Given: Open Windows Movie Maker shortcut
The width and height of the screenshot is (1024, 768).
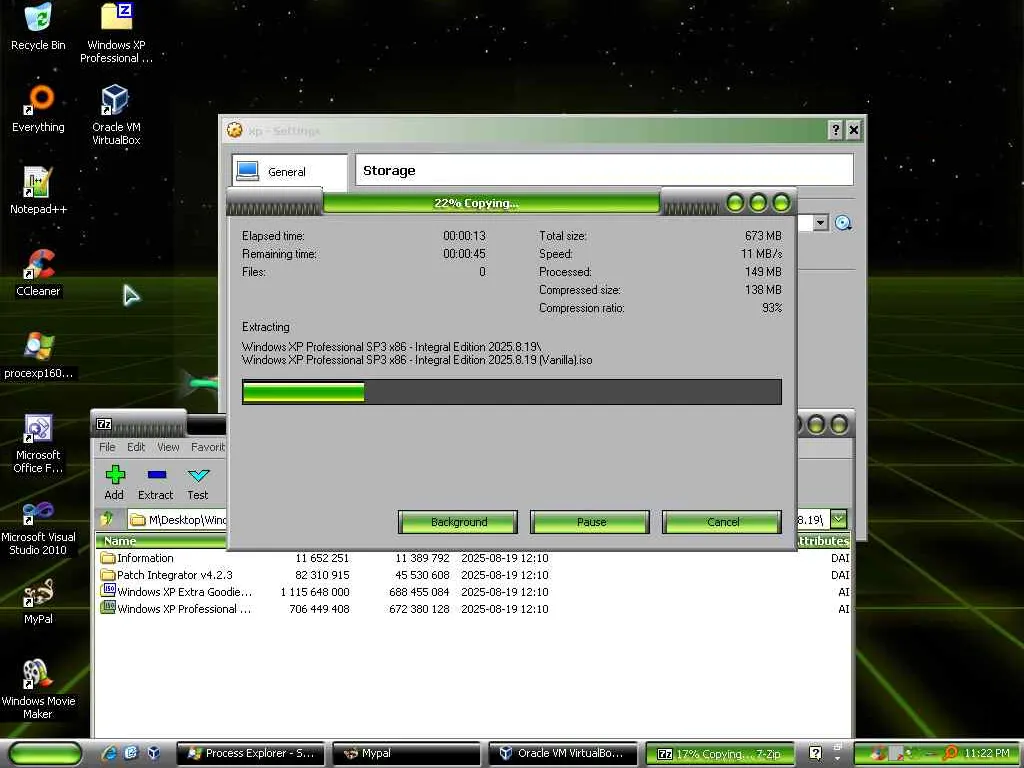Looking at the screenshot, I should click(x=38, y=689).
